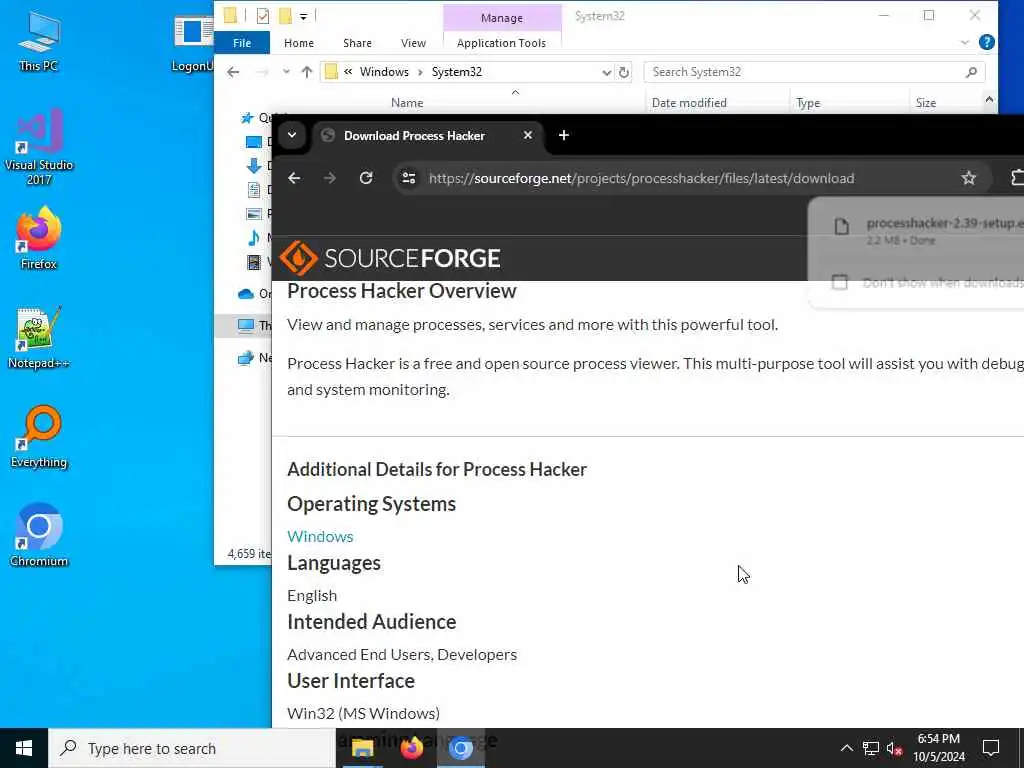This screenshot has height=768, width=1024.
Task: Sort by the Type column header
Action: coord(808,103)
